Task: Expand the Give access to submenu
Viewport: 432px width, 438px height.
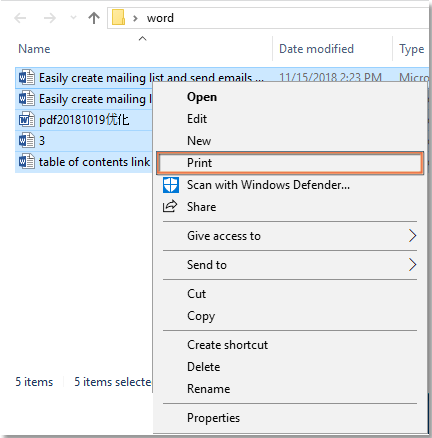Action: [290, 236]
